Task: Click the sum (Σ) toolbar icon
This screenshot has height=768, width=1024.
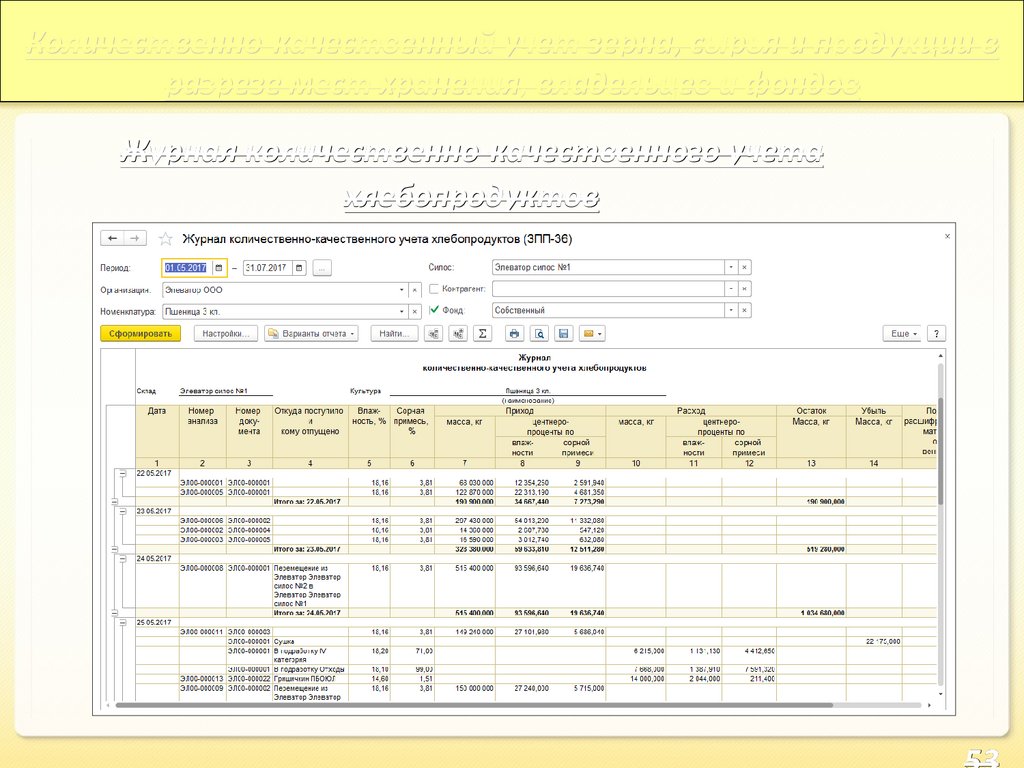Action: point(483,334)
